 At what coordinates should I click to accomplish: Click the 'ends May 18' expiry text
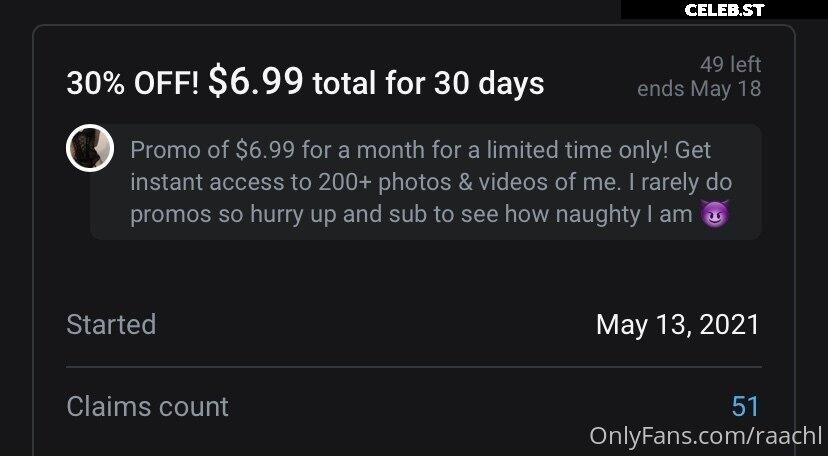click(699, 88)
